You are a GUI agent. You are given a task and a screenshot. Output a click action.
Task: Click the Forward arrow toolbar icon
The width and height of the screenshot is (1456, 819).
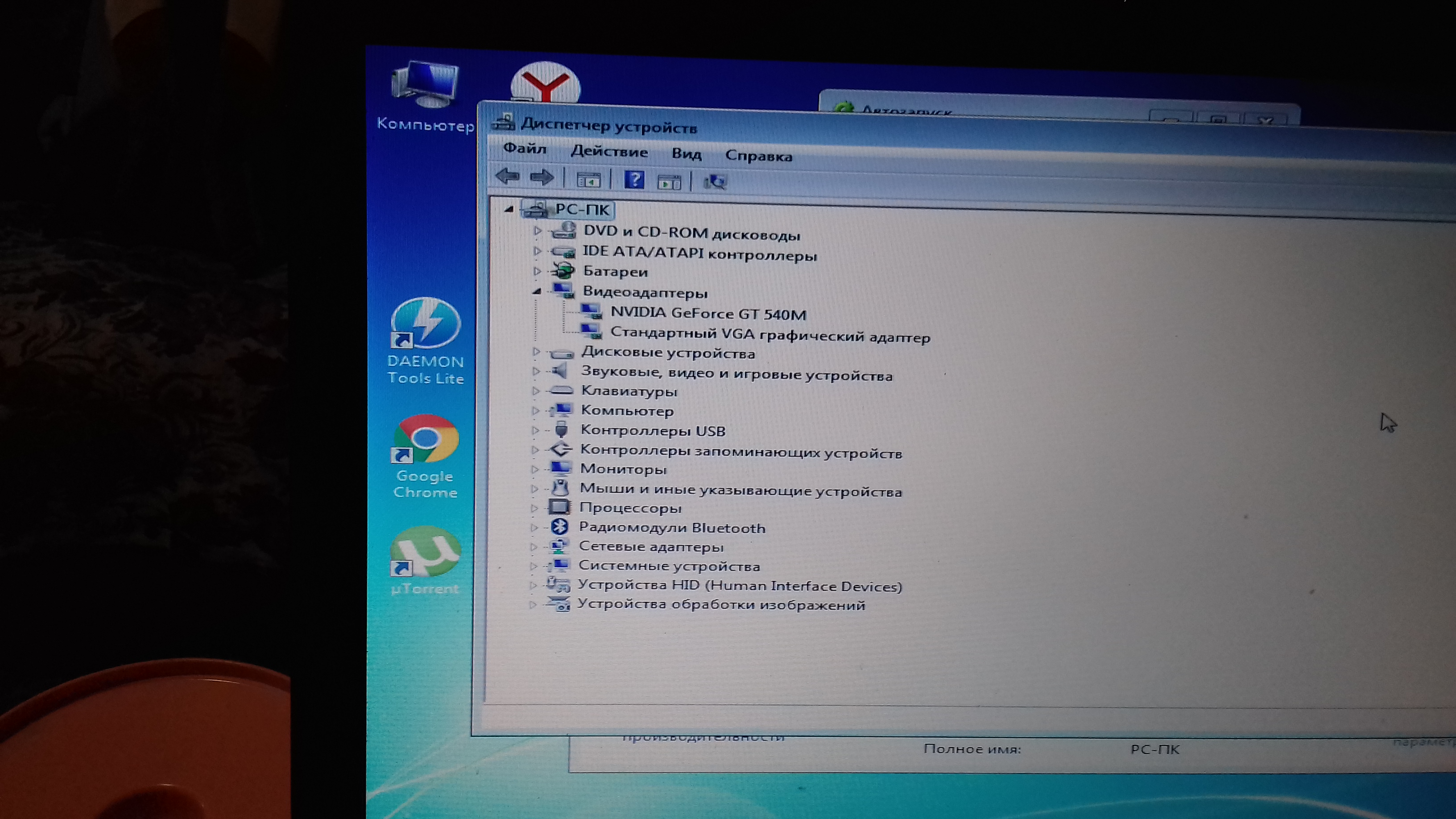542,178
